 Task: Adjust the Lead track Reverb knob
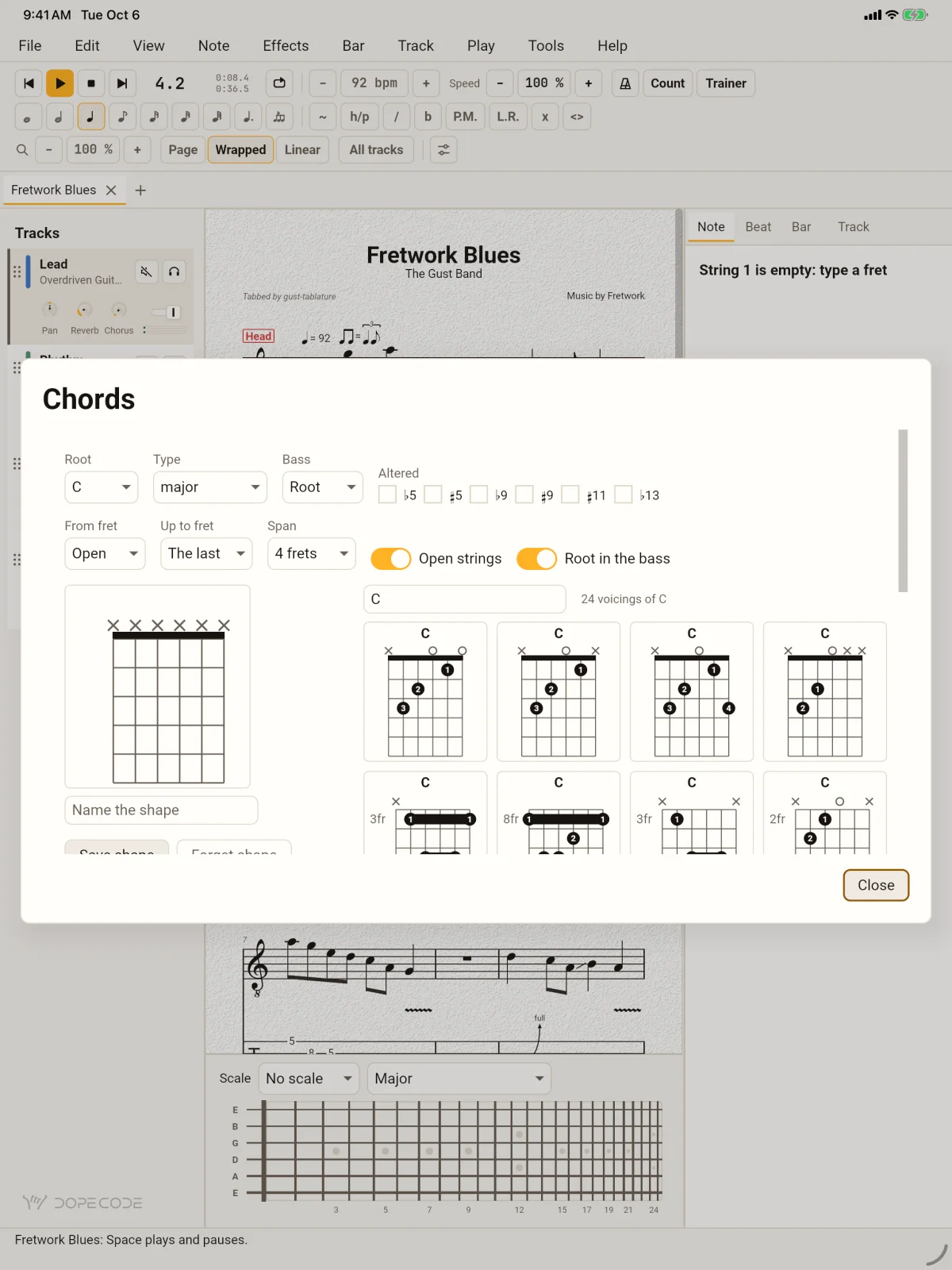[84, 310]
